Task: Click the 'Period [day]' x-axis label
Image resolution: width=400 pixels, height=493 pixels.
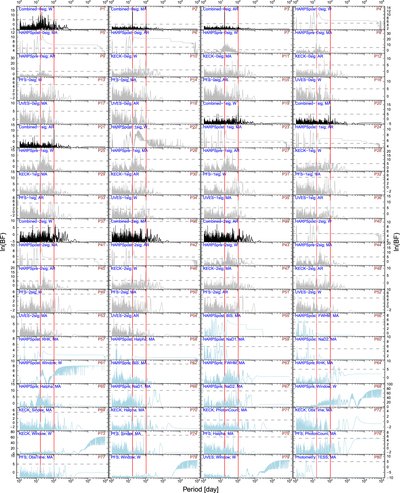Action: pos(200,489)
